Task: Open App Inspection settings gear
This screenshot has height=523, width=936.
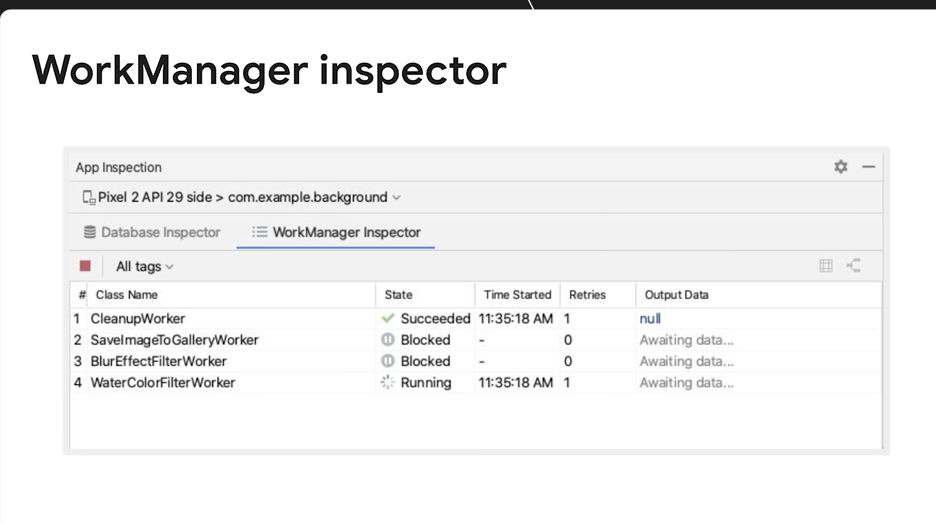Action: click(x=840, y=167)
